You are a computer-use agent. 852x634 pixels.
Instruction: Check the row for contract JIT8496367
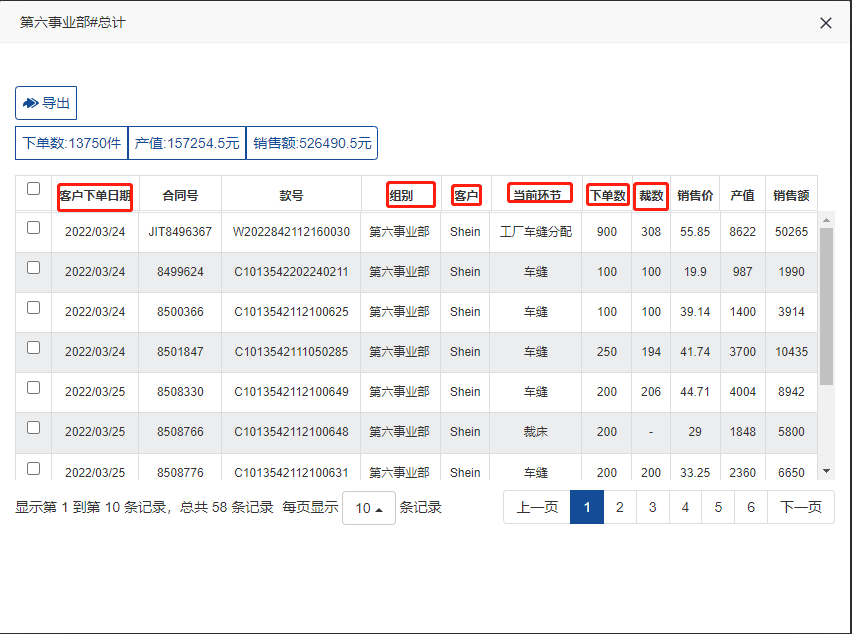(x=33, y=228)
